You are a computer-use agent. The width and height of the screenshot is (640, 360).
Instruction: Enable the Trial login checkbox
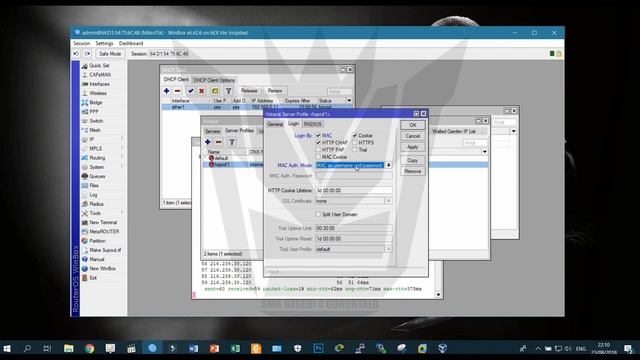pos(355,150)
